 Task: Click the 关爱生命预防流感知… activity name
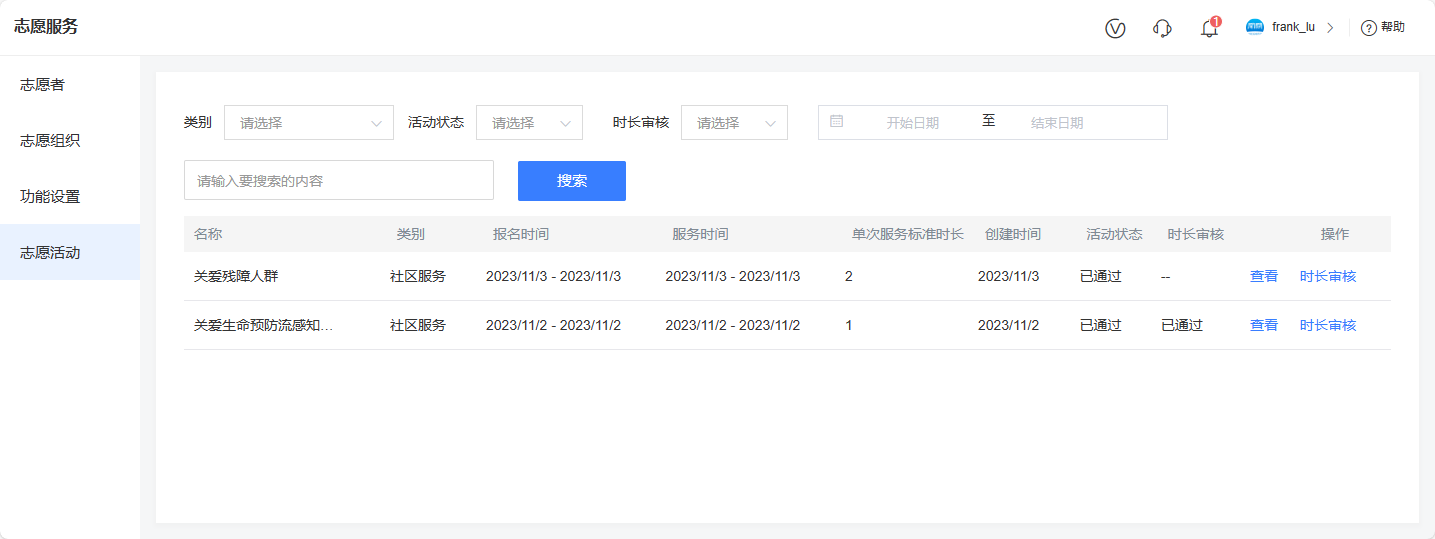263,325
